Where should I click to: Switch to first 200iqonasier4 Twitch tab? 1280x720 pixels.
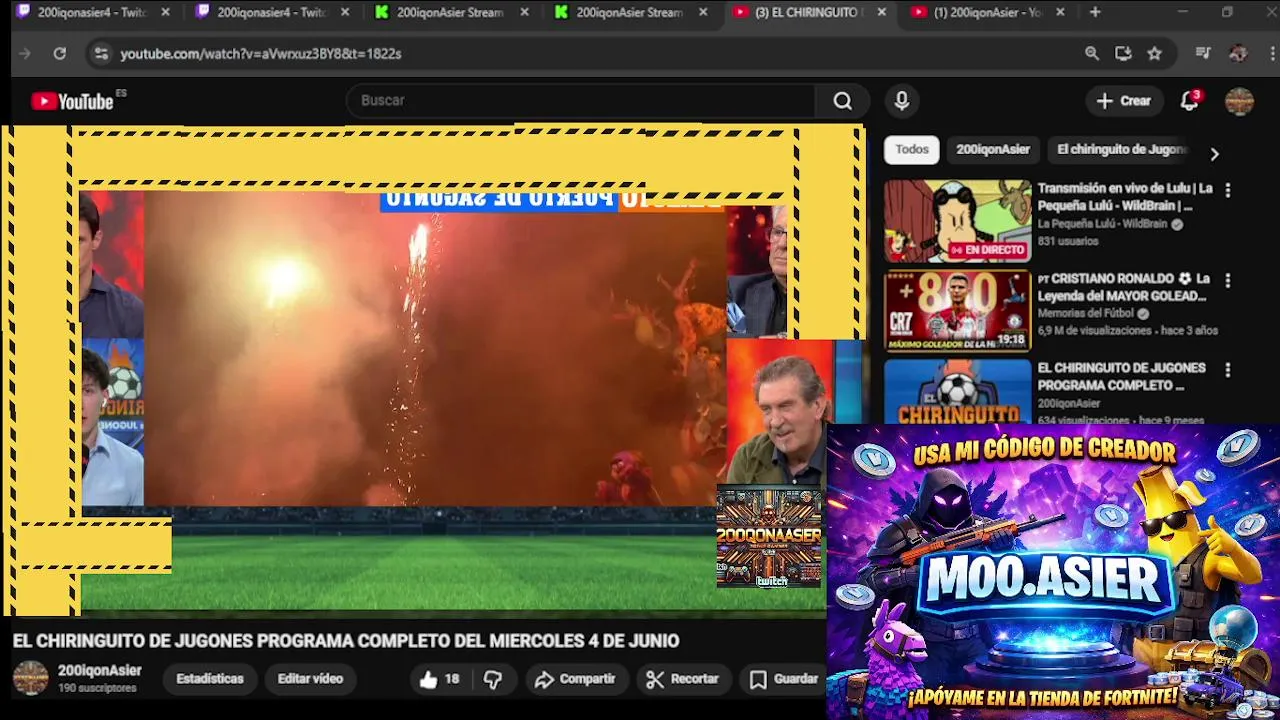coord(92,12)
